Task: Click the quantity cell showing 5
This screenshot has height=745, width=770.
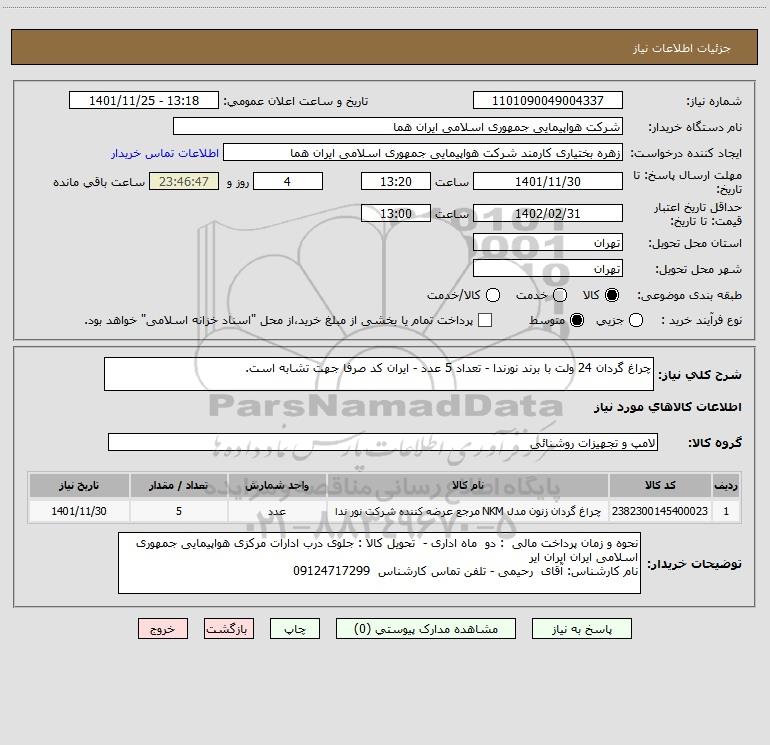Action: (x=179, y=511)
